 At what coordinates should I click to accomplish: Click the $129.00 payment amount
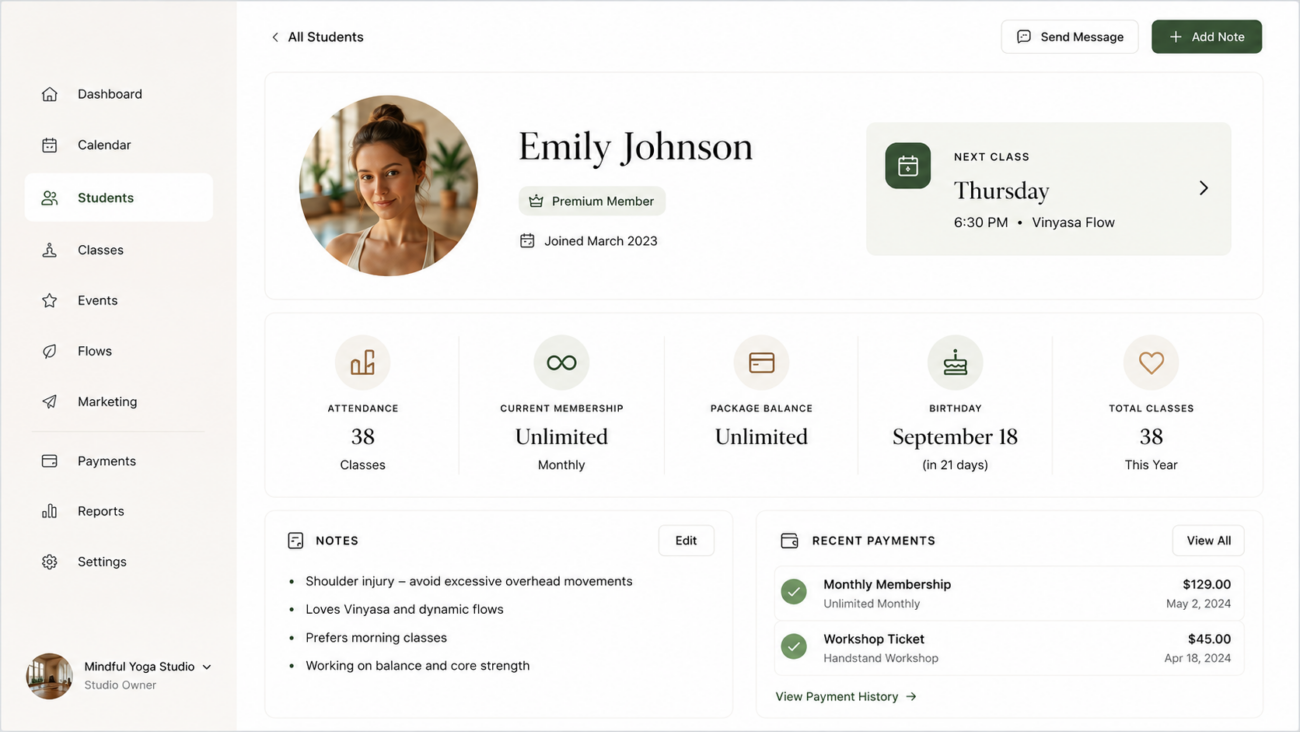point(1207,584)
